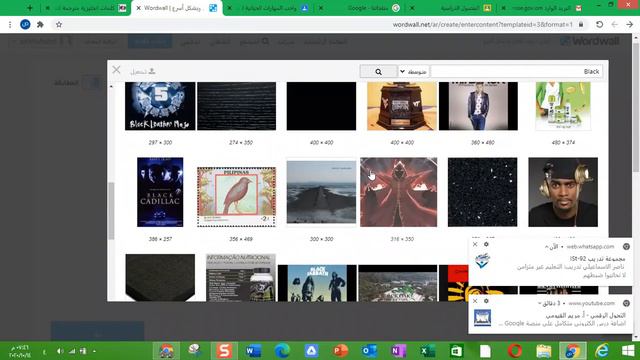Open the taskbar clock and date
Screen dimensions: 640x360
point(19,351)
